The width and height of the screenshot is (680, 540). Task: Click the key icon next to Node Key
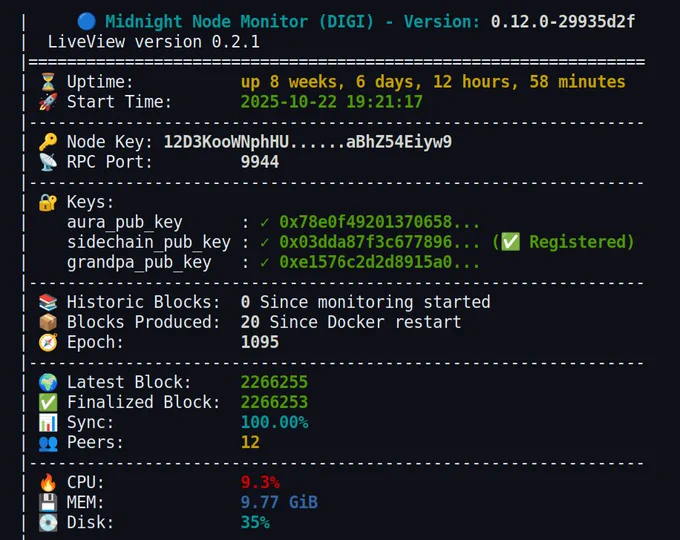pyautogui.click(x=48, y=142)
